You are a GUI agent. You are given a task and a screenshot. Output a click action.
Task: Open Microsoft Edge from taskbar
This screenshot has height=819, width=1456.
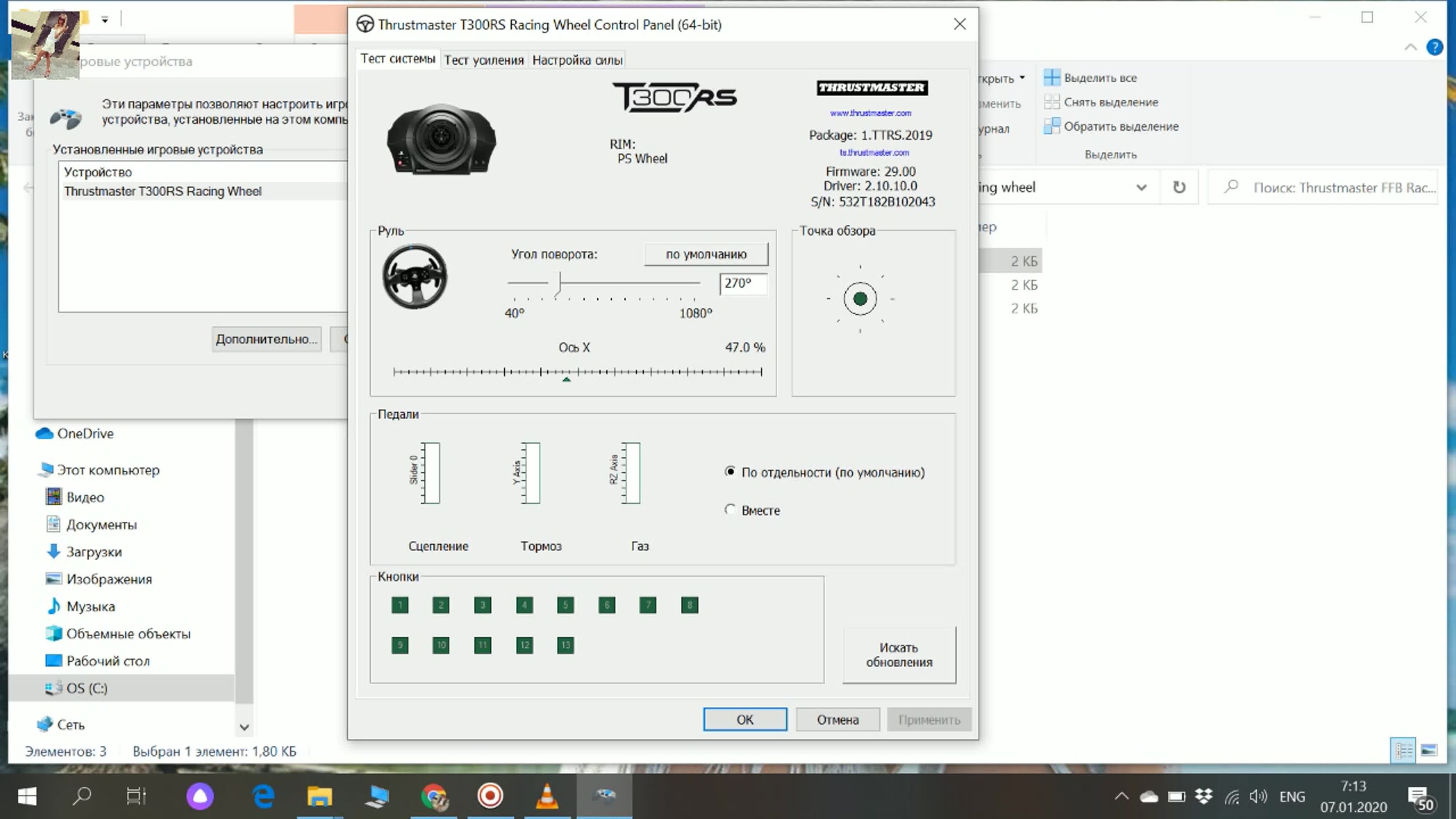pyautogui.click(x=263, y=796)
